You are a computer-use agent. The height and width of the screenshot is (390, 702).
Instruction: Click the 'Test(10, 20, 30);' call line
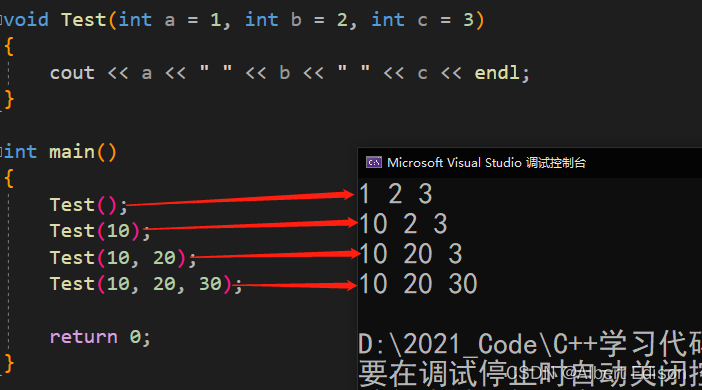click(x=146, y=284)
